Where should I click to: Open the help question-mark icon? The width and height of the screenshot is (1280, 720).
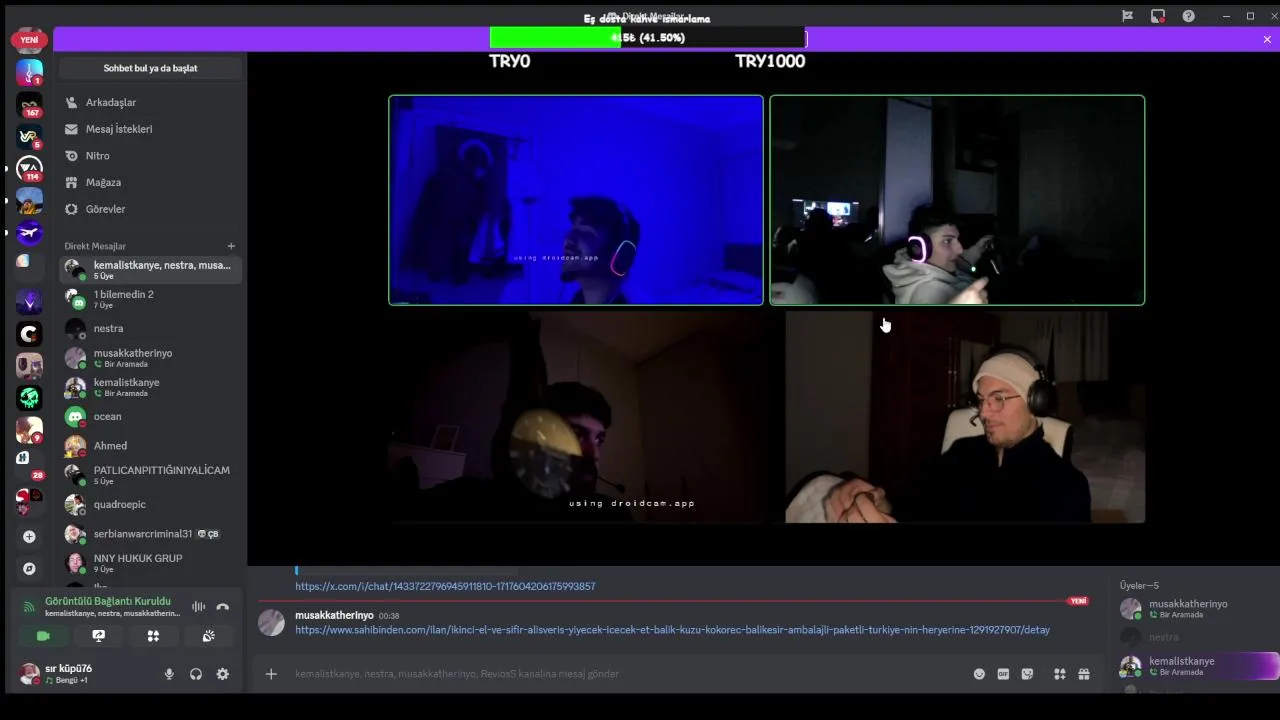(x=1188, y=16)
